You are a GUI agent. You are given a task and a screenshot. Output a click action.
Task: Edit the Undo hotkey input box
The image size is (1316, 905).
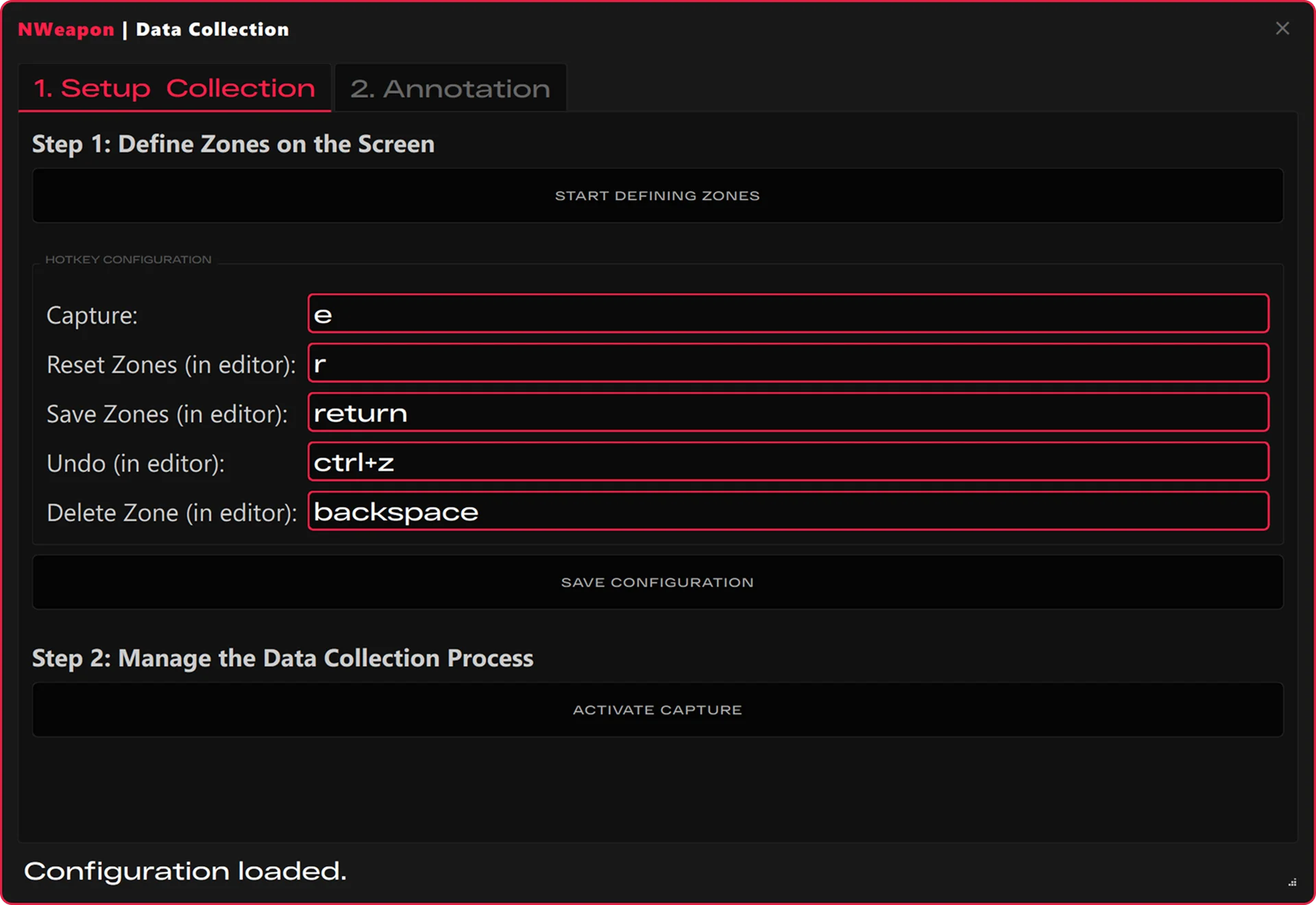(788, 462)
